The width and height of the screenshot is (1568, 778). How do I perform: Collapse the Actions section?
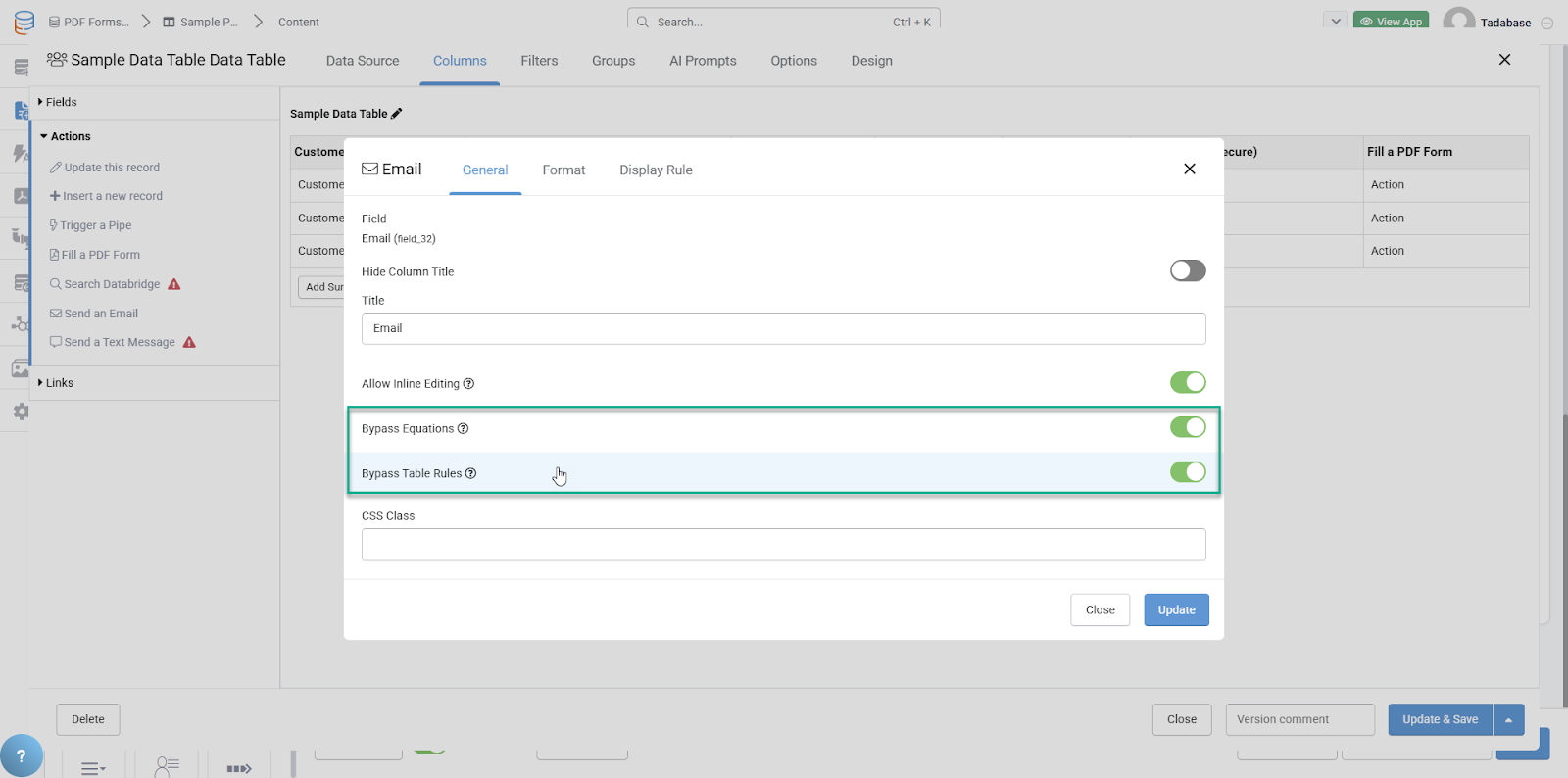pyautogui.click(x=66, y=136)
